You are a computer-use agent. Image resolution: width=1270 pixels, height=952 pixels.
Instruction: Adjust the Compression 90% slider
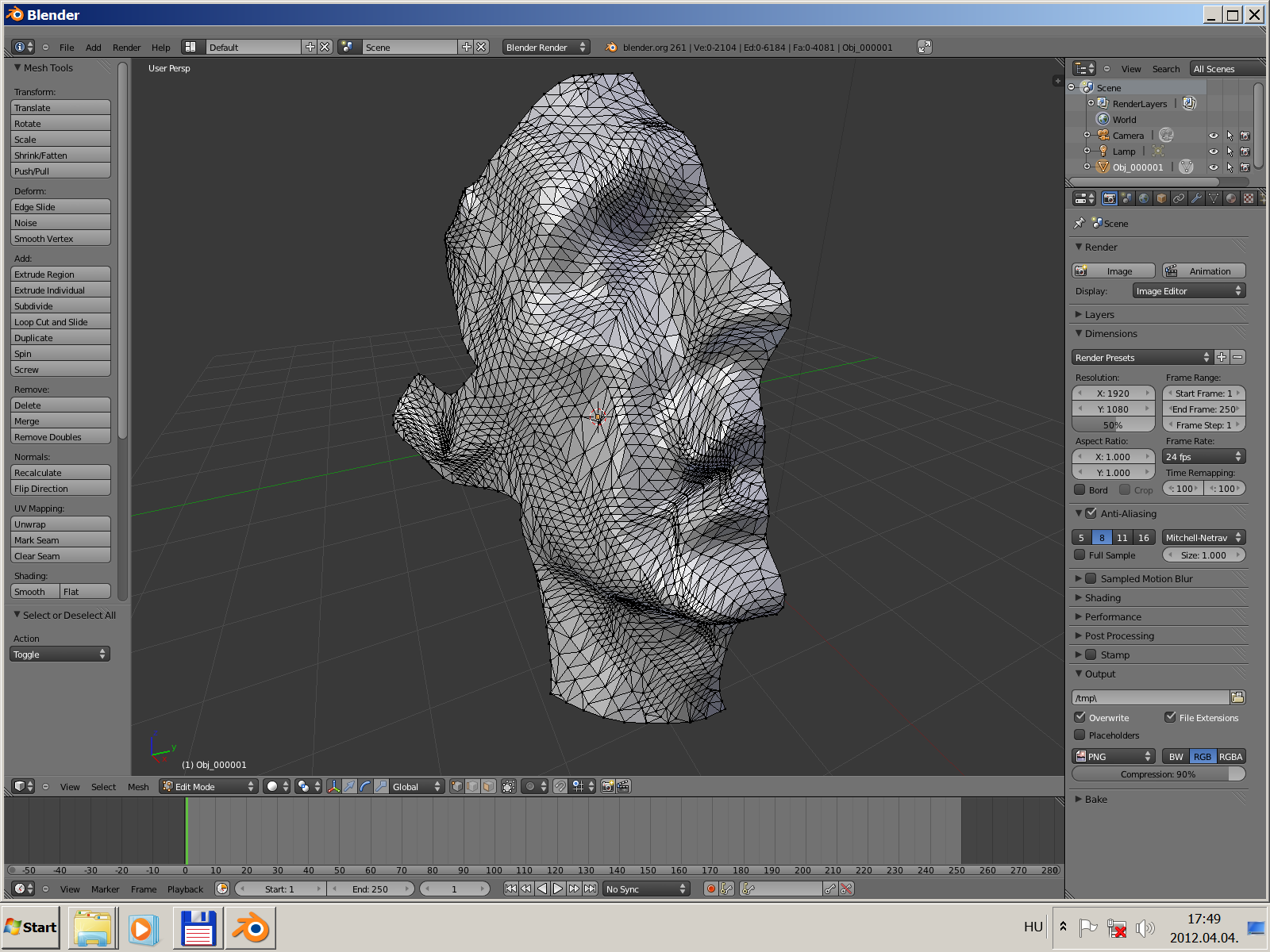(x=1158, y=774)
